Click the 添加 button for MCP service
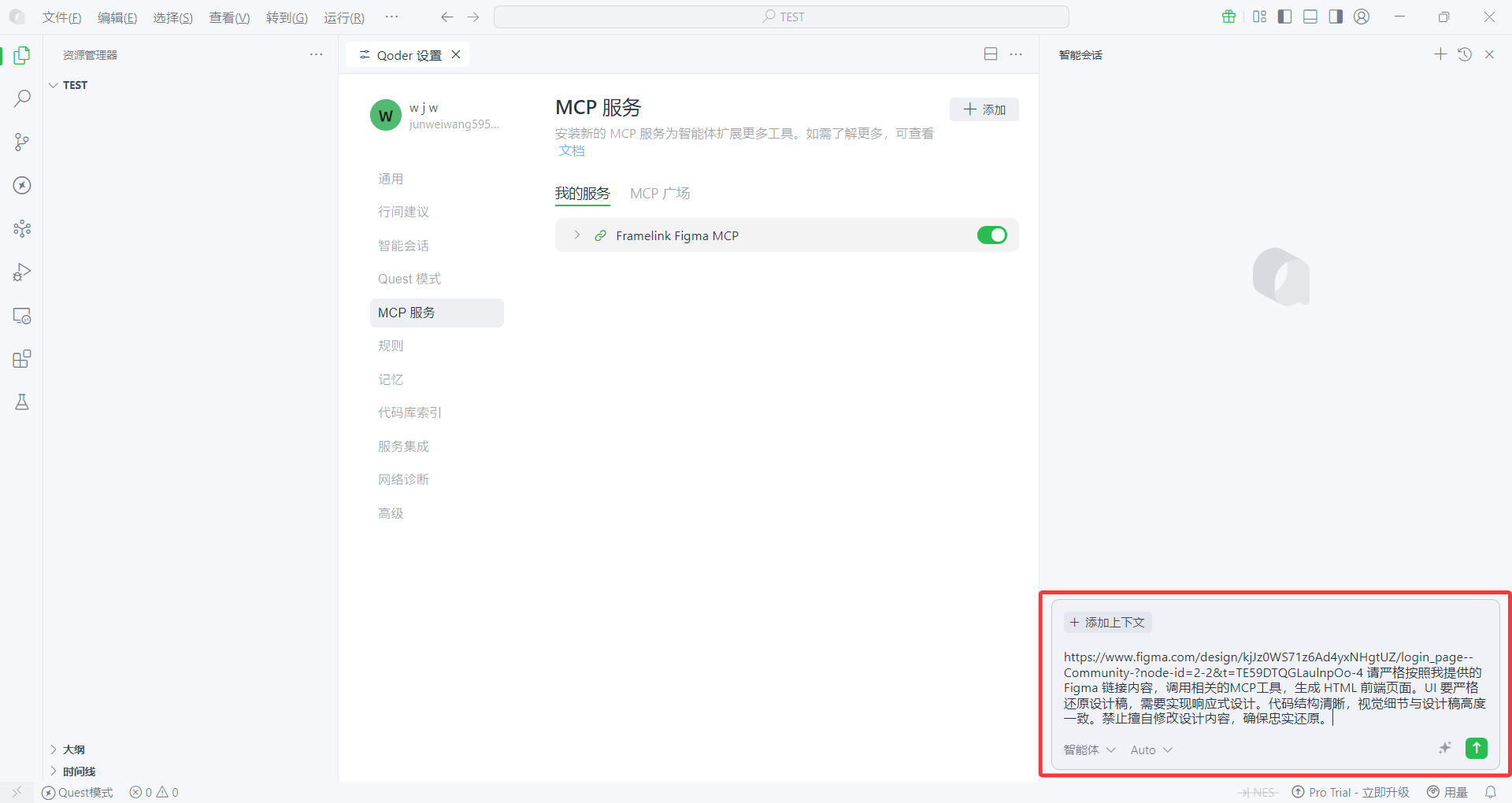 point(984,109)
